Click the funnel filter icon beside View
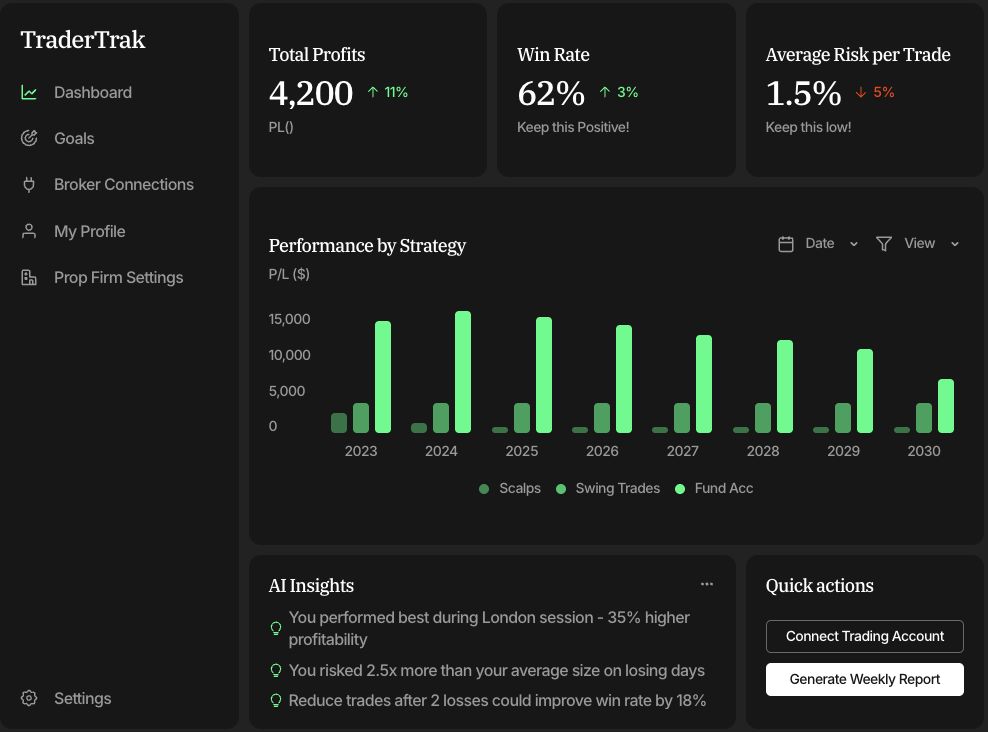988x732 pixels. click(884, 243)
